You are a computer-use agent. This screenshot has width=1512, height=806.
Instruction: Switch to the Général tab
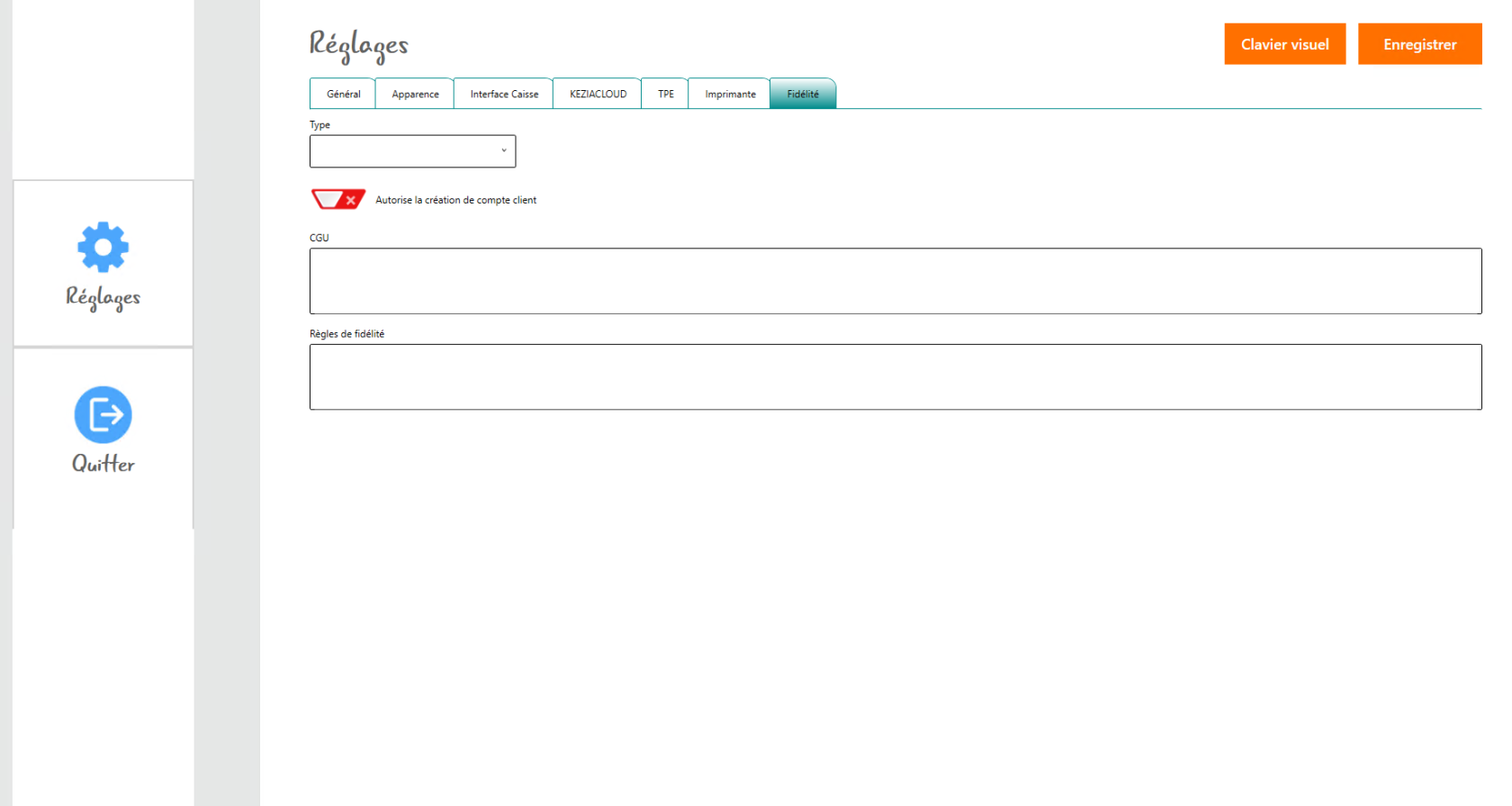tap(343, 94)
